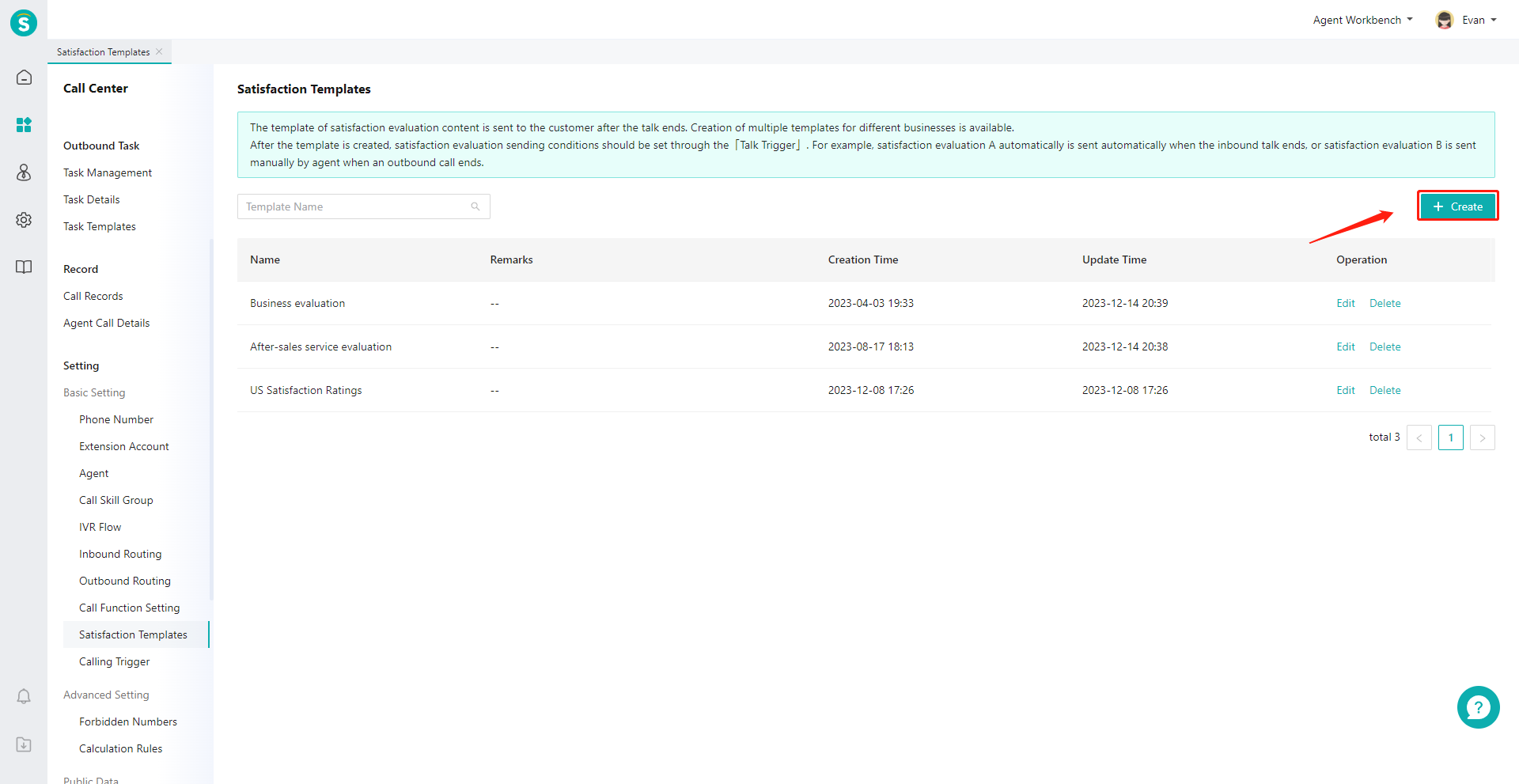Click the Advanced Setting group label
The width and height of the screenshot is (1519, 784).
pyautogui.click(x=106, y=695)
